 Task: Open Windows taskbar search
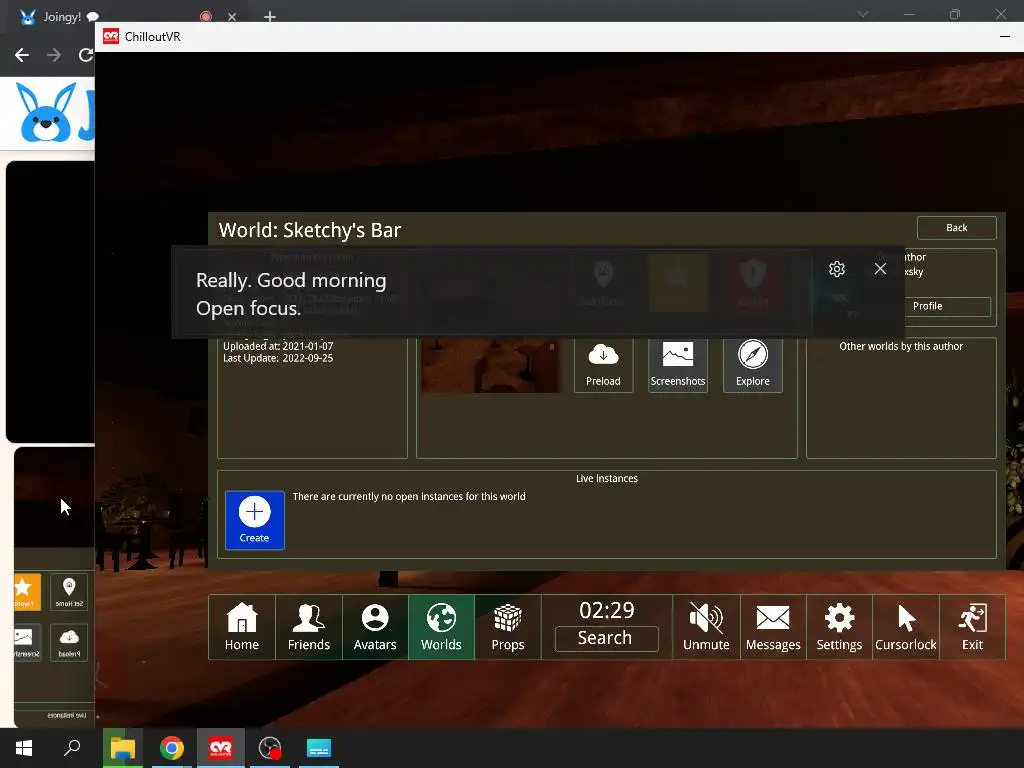pyautogui.click(x=72, y=748)
